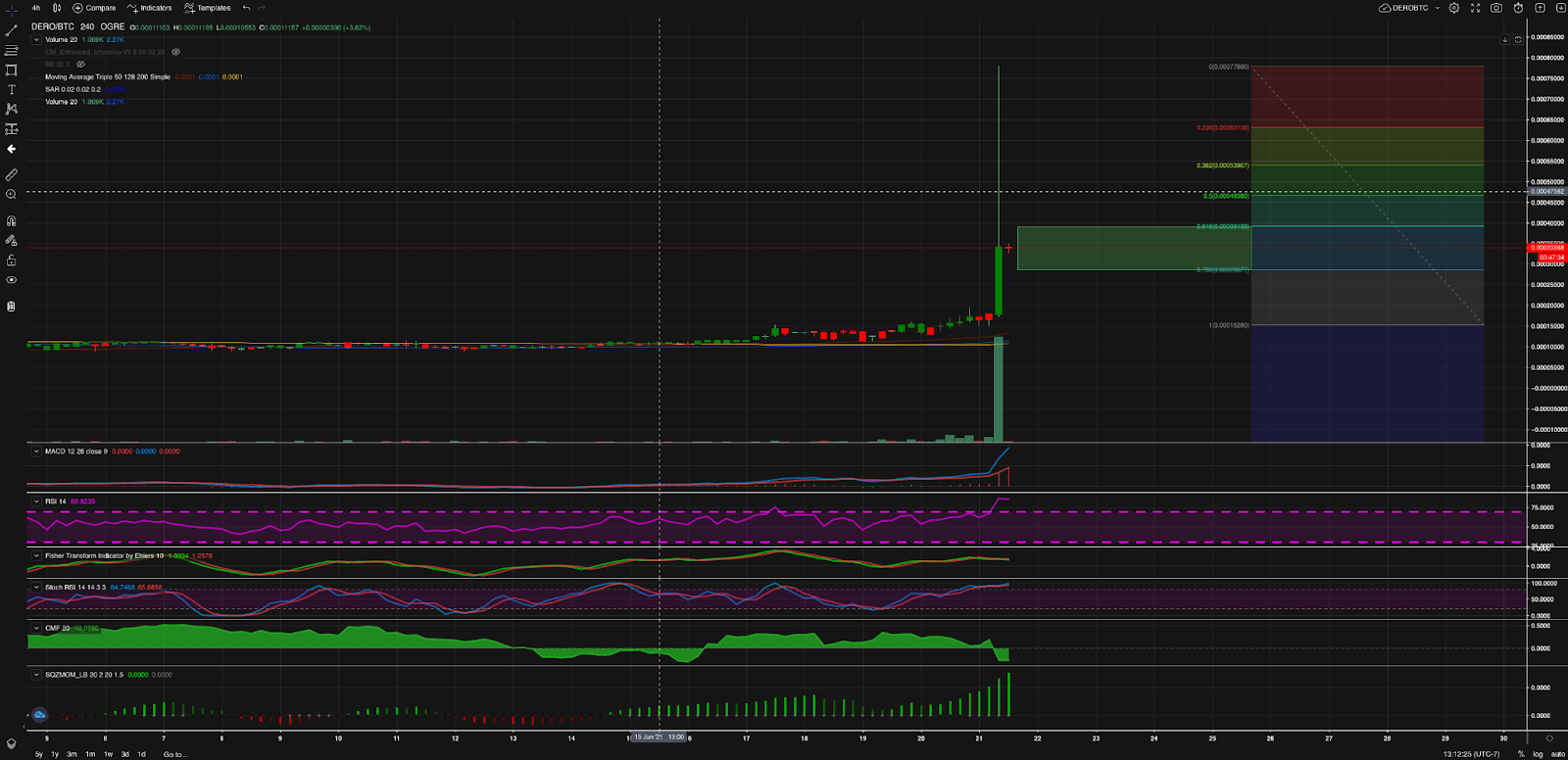Screen dimensions: 1568x760
Task: Toggle percent scale mode
Action: pyautogui.click(x=1521, y=754)
